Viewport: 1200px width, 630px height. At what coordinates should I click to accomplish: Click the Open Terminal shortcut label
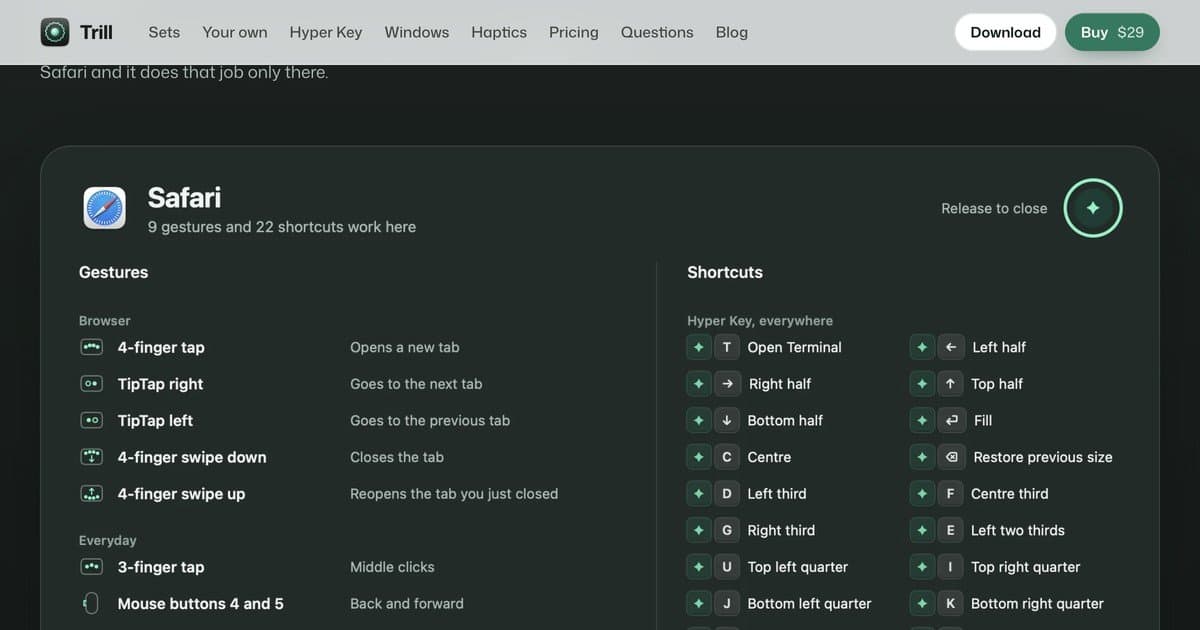[795, 347]
